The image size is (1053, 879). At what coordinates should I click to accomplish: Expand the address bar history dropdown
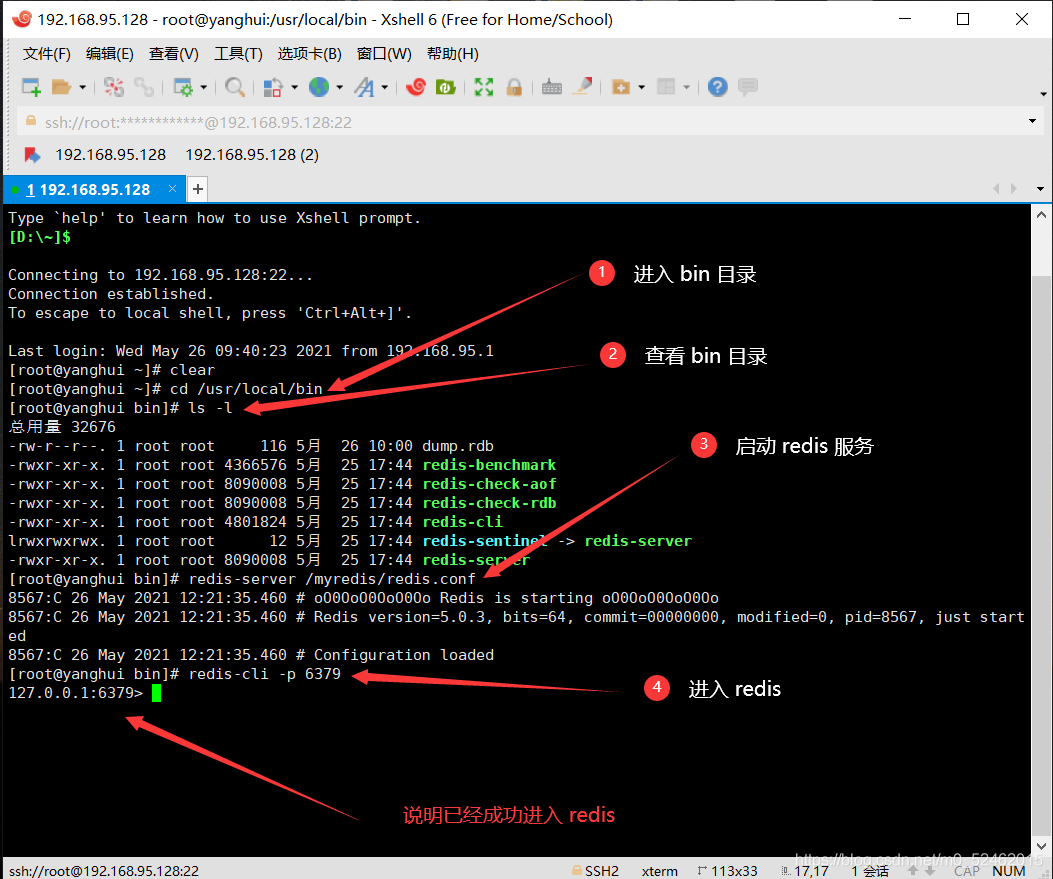(x=1032, y=122)
